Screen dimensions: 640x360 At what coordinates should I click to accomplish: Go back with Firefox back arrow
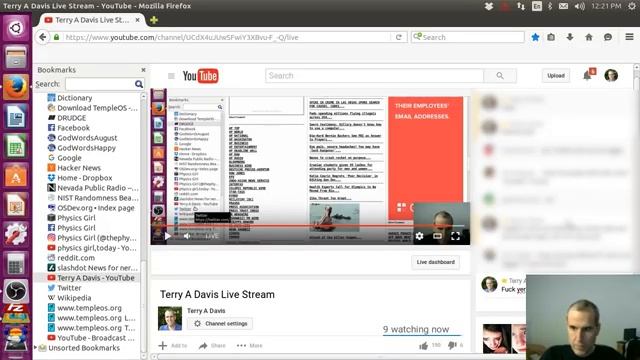click(42, 37)
